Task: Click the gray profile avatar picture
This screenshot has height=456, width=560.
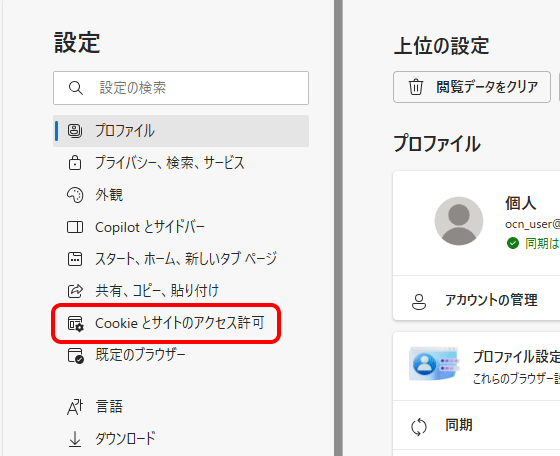Action: [x=459, y=221]
